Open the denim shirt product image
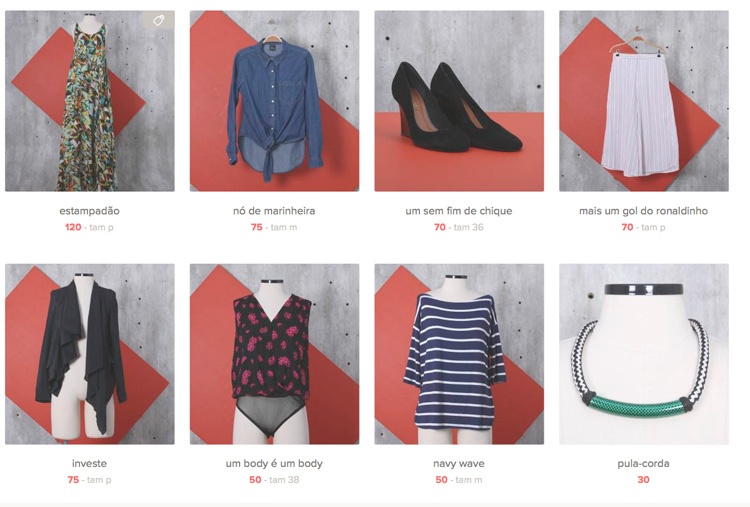750x507 pixels. point(275,101)
